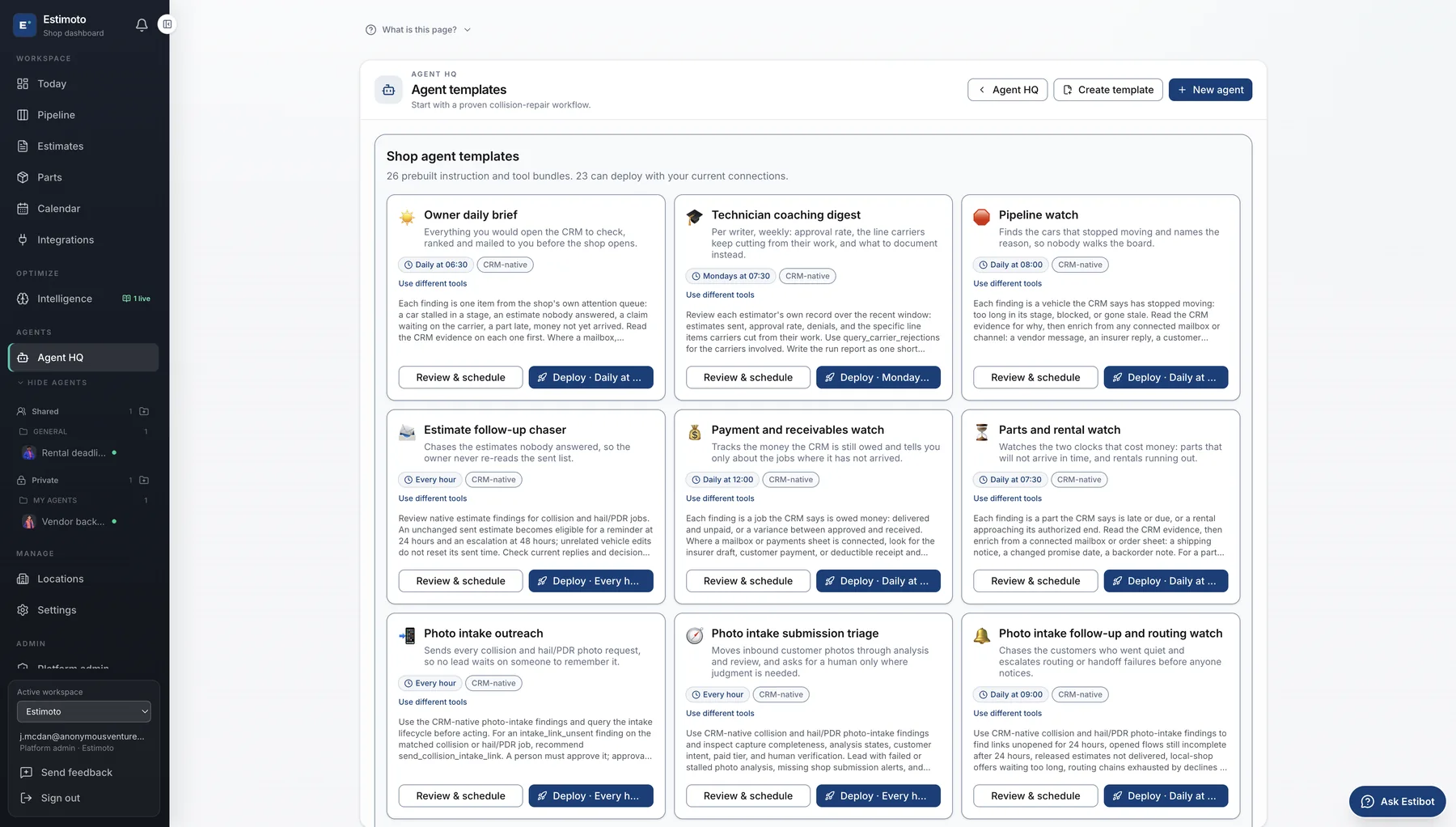Viewport: 1456px width, 827px height.
Task: Deploy Technician coaching digest
Action: (878, 378)
